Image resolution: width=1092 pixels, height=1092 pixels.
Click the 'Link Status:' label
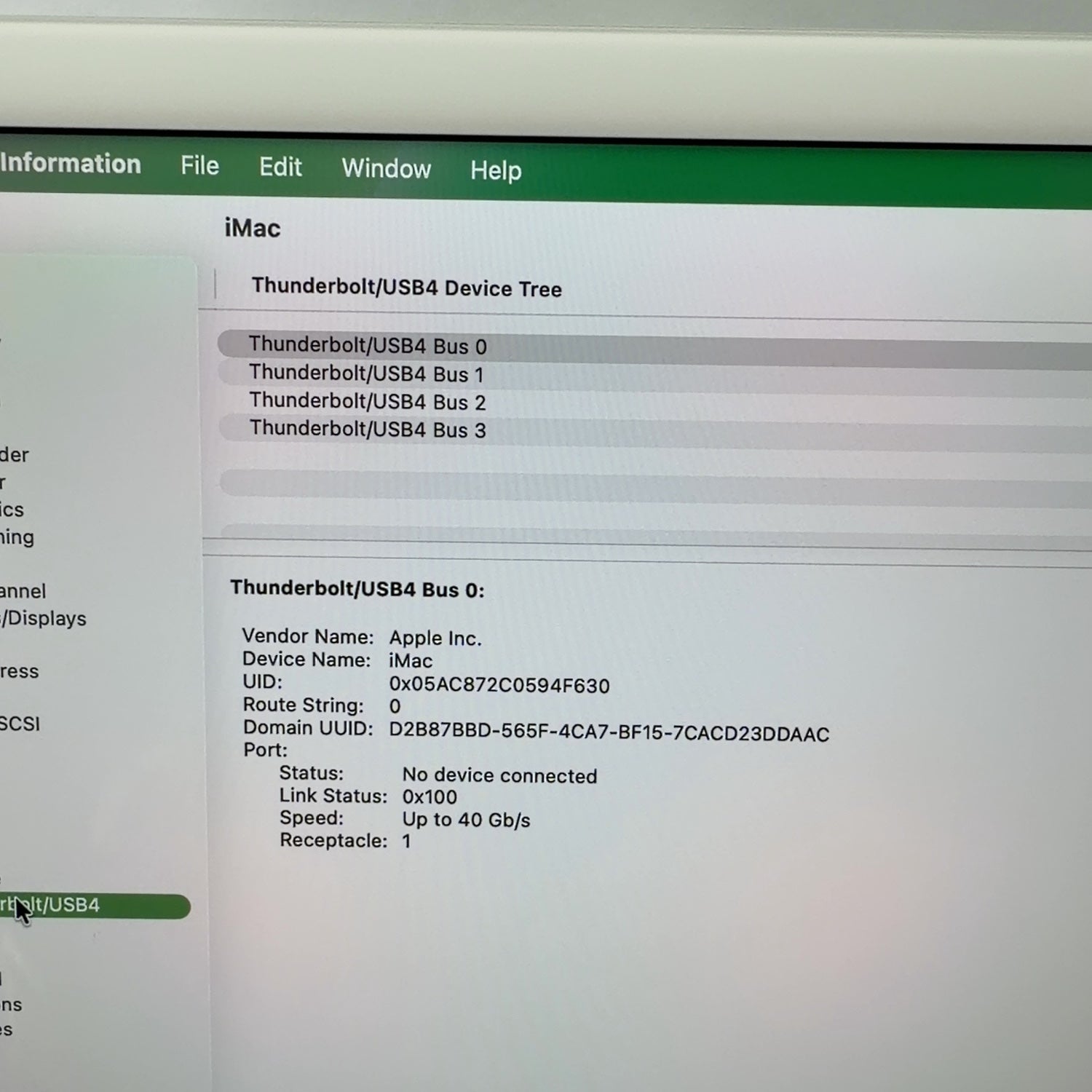[333, 796]
